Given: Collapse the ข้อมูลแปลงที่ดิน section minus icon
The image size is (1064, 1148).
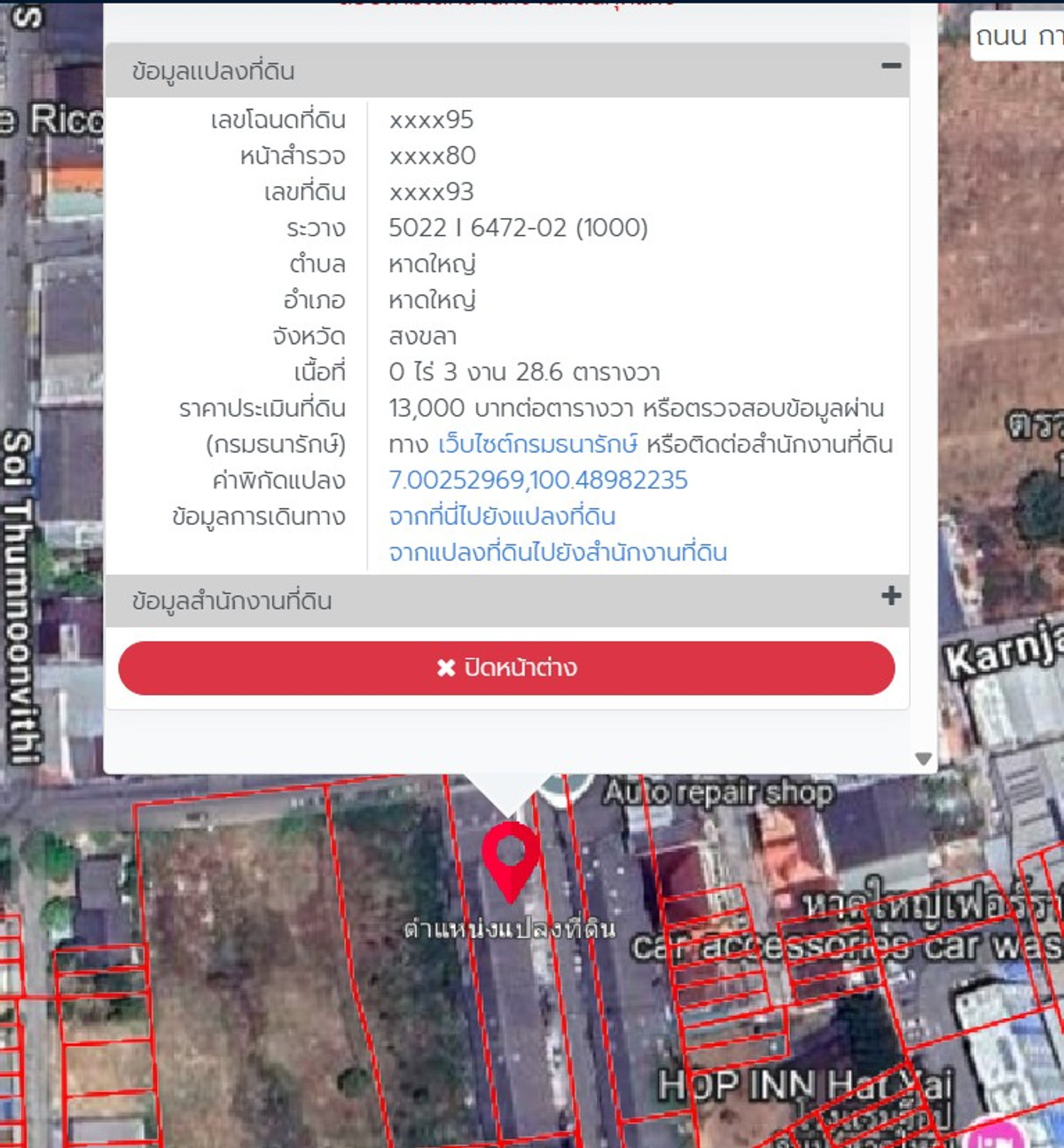Looking at the screenshot, I should [x=891, y=66].
